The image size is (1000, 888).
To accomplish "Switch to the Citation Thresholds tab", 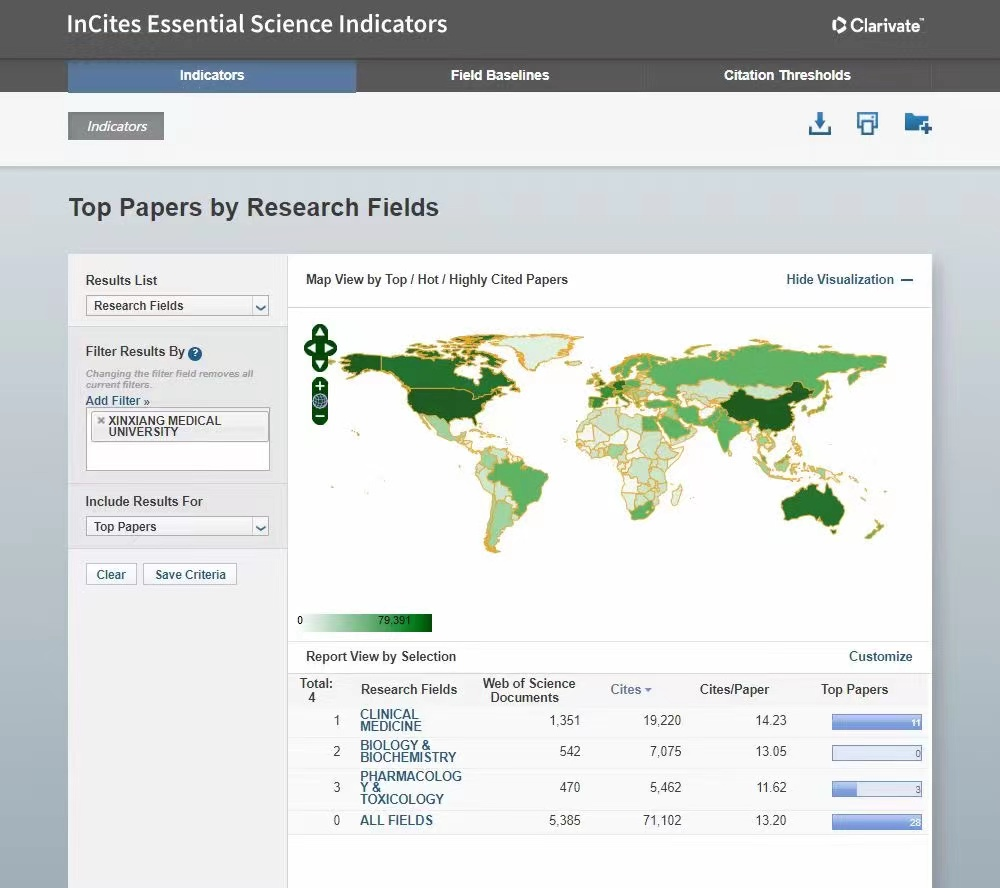I will tap(787, 75).
